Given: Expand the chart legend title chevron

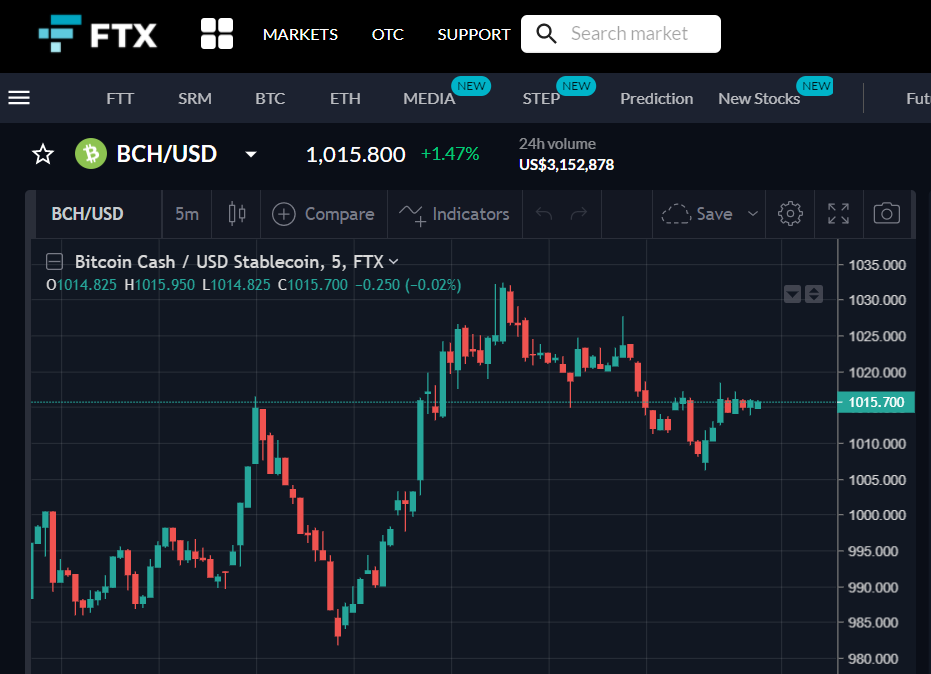Looking at the screenshot, I should click(393, 261).
